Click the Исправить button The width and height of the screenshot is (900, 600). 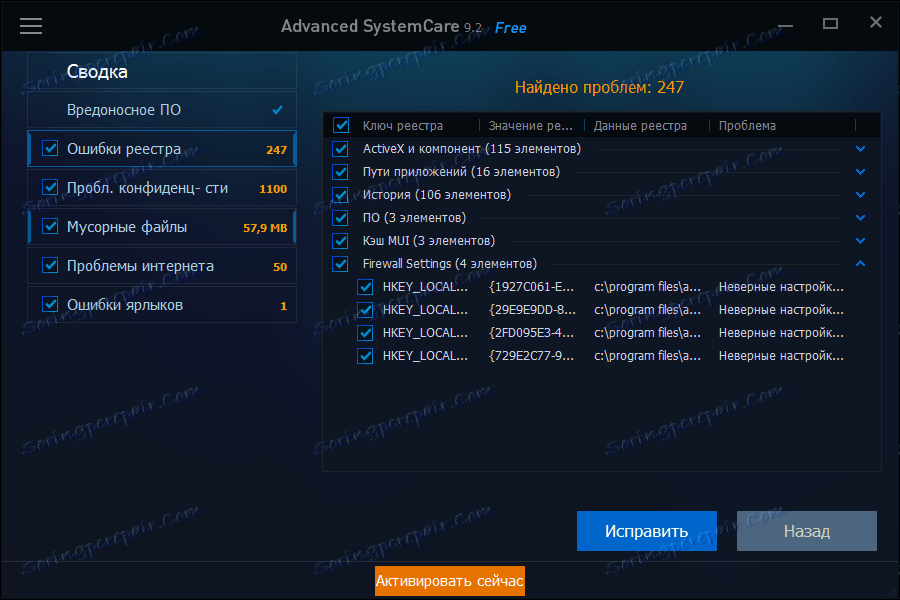(x=647, y=531)
